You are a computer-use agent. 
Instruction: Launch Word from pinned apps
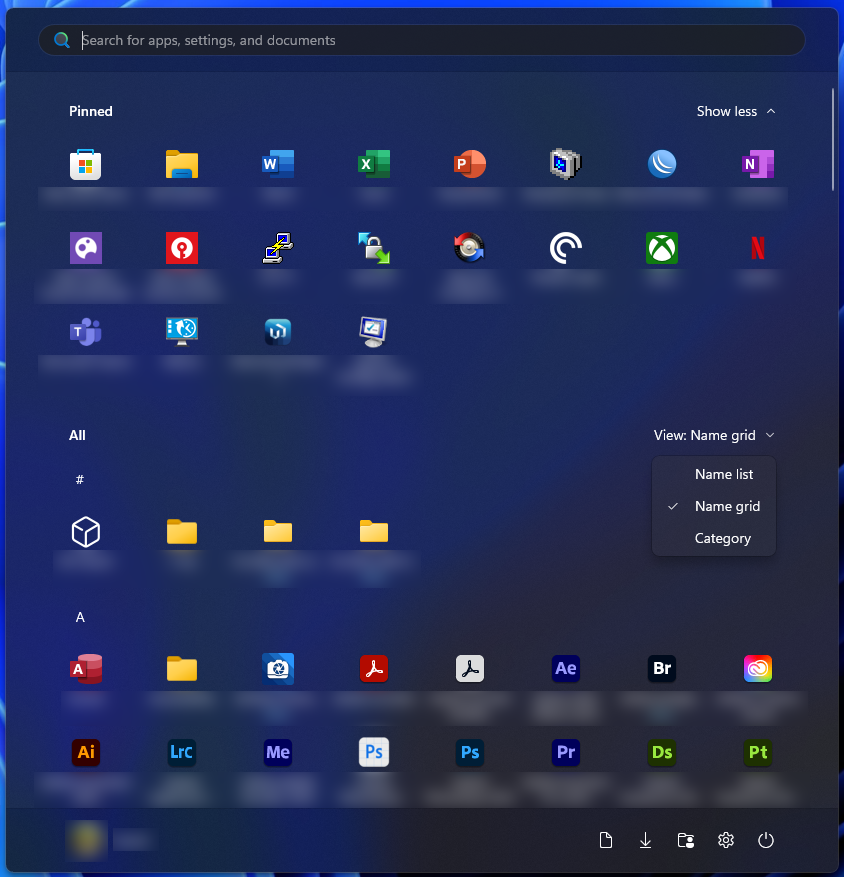click(x=278, y=164)
